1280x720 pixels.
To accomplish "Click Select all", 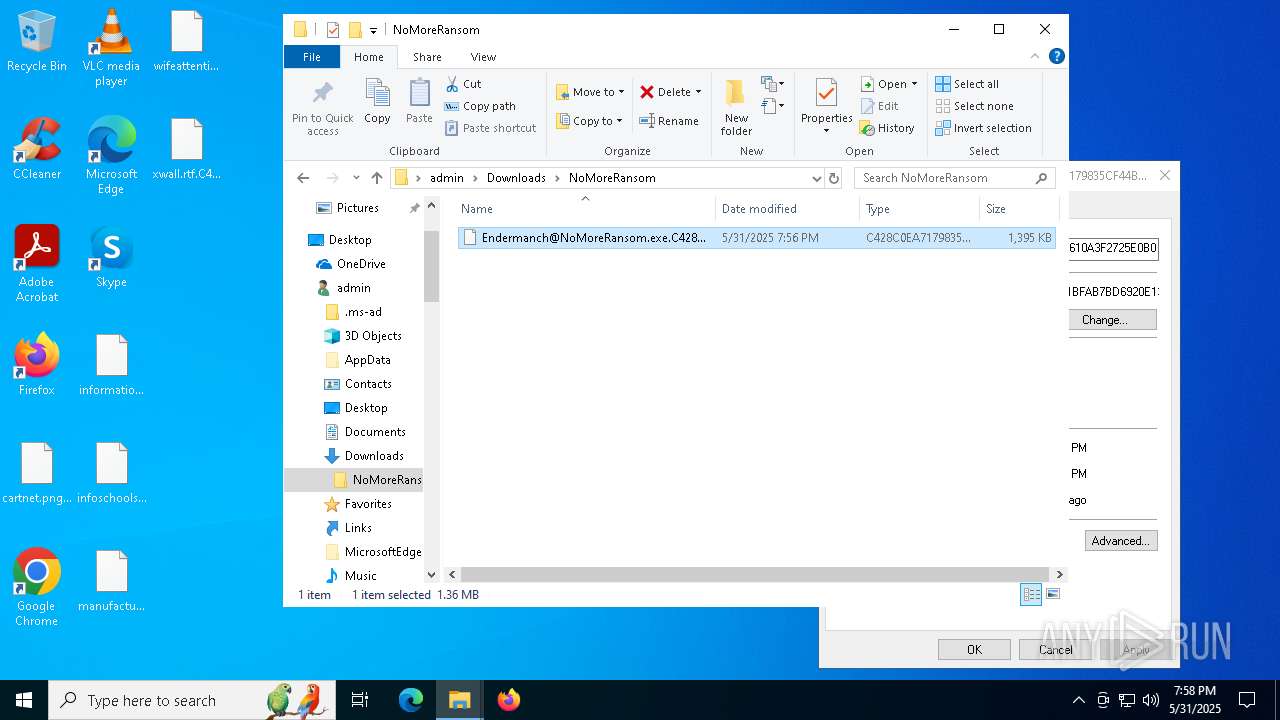I will pos(967,84).
